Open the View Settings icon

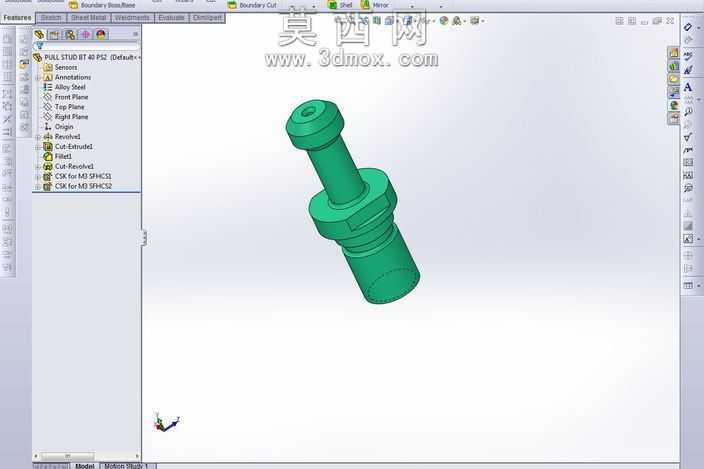475,21
